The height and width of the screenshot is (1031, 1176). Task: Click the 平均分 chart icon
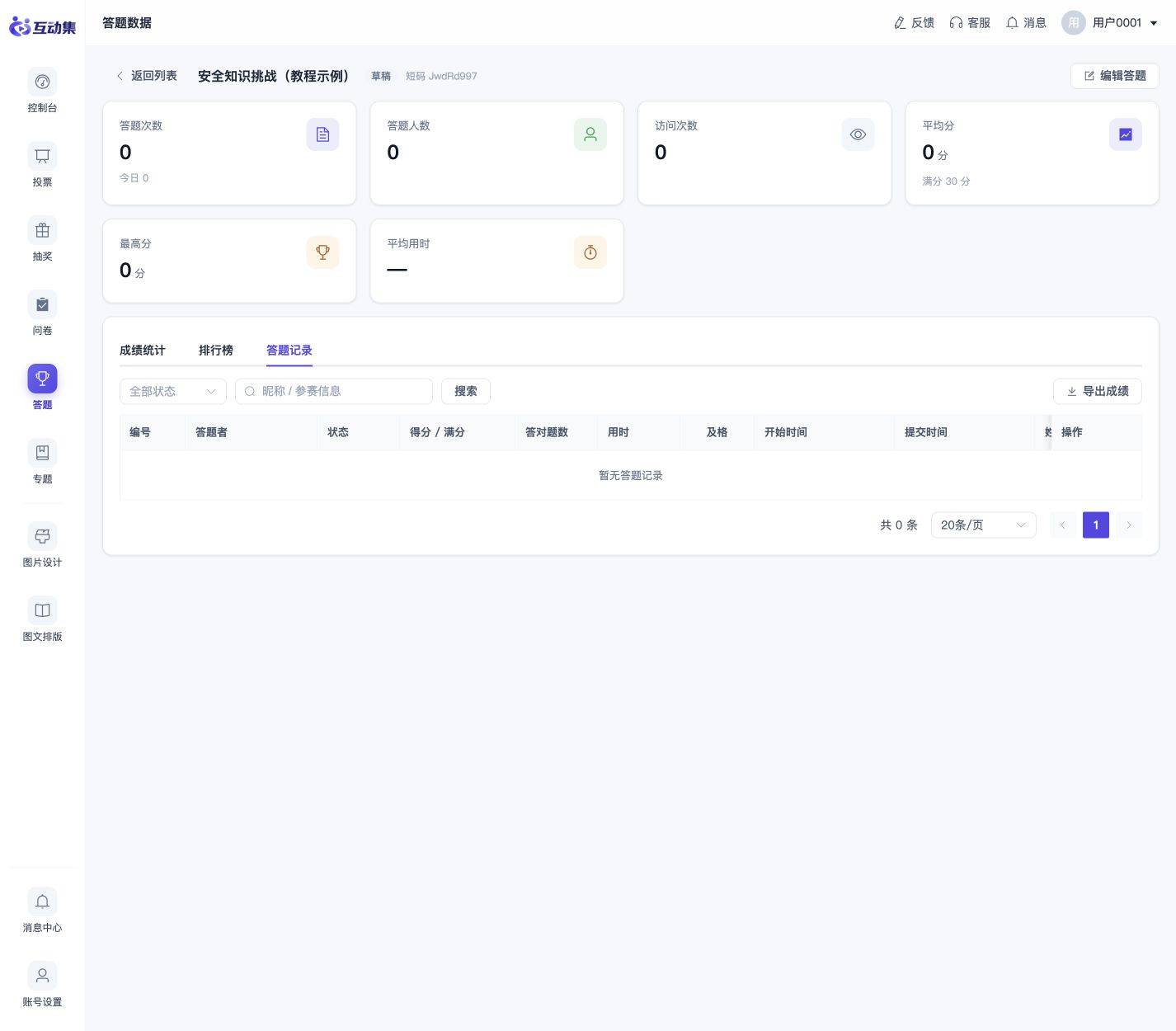point(1126,134)
